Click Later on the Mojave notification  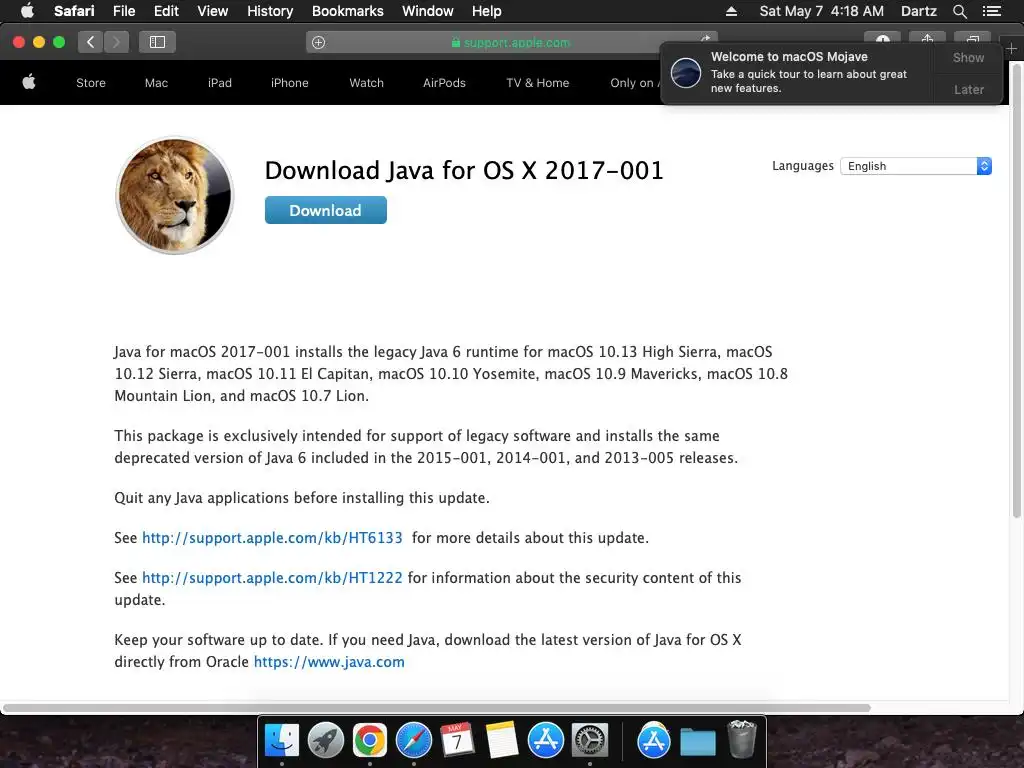click(x=968, y=89)
